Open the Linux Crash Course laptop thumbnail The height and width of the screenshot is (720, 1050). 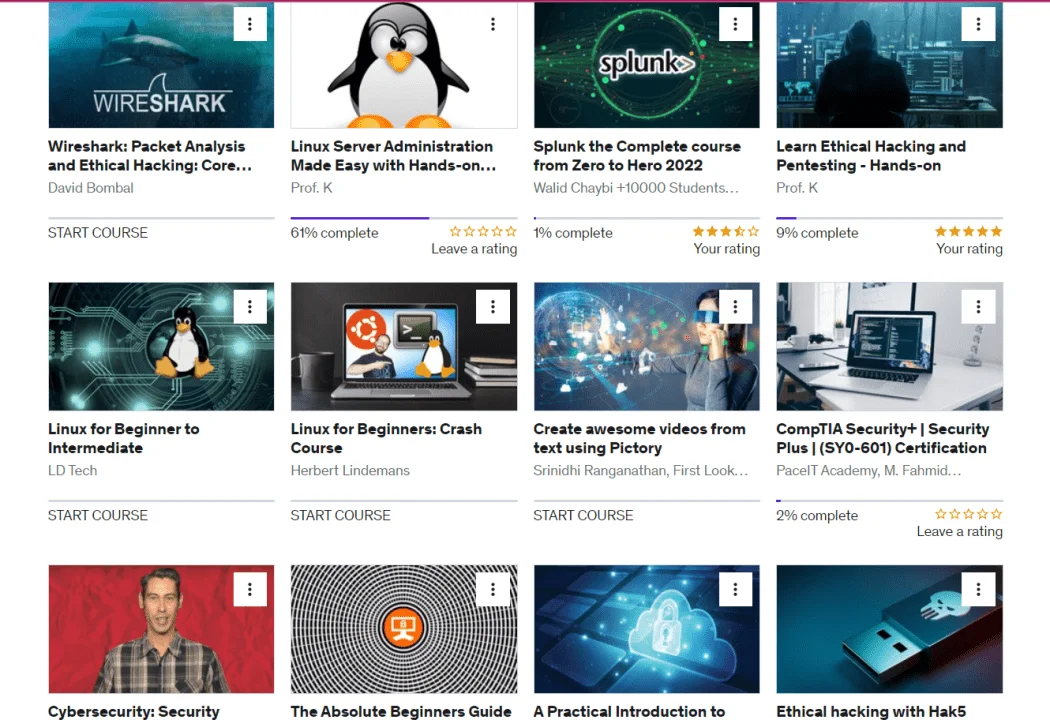point(404,346)
